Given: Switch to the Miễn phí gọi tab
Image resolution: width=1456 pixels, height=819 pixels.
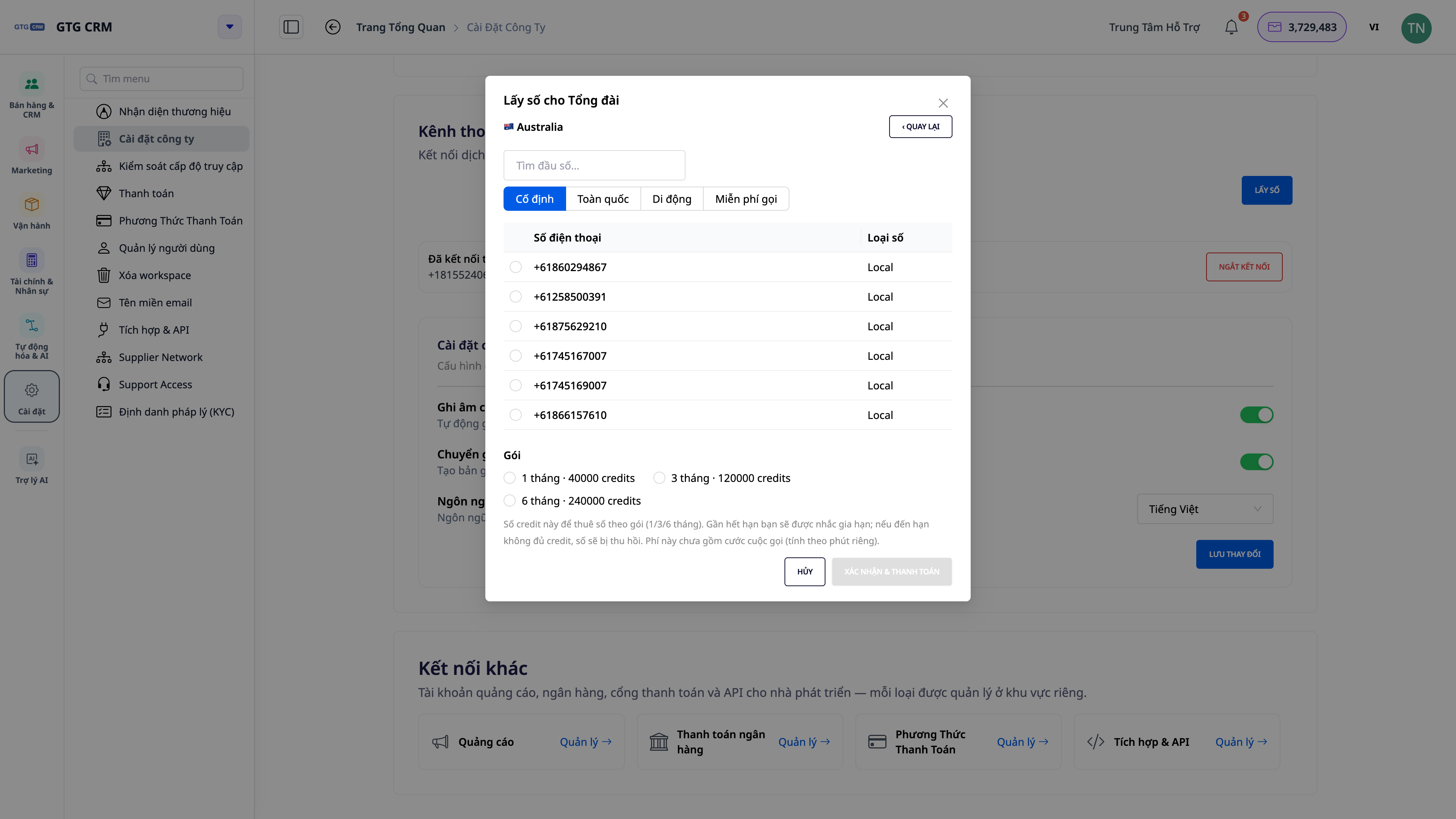Looking at the screenshot, I should [745, 199].
